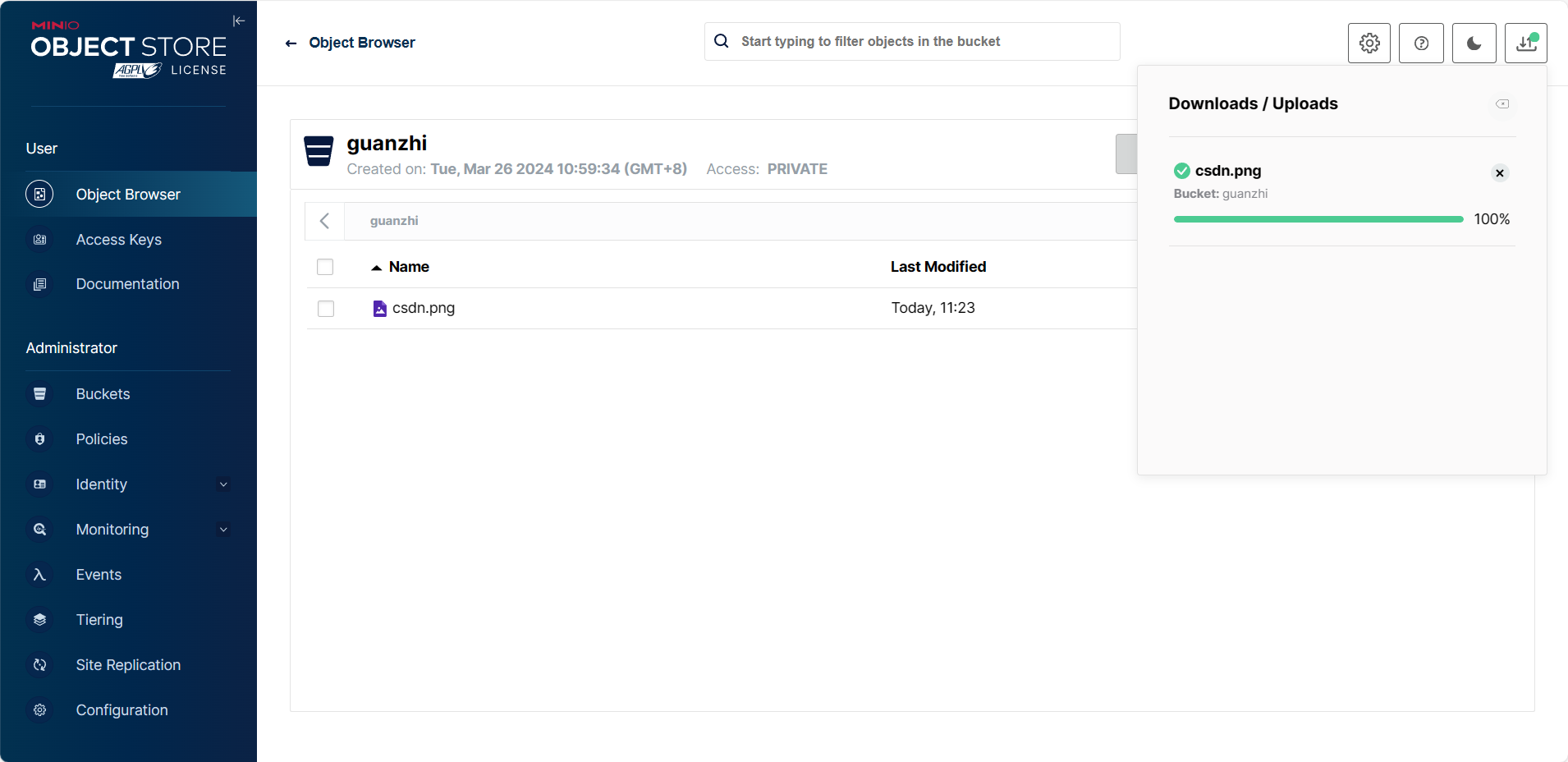
Task: Click the csdn.png image file icon
Action: (x=379, y=309)
